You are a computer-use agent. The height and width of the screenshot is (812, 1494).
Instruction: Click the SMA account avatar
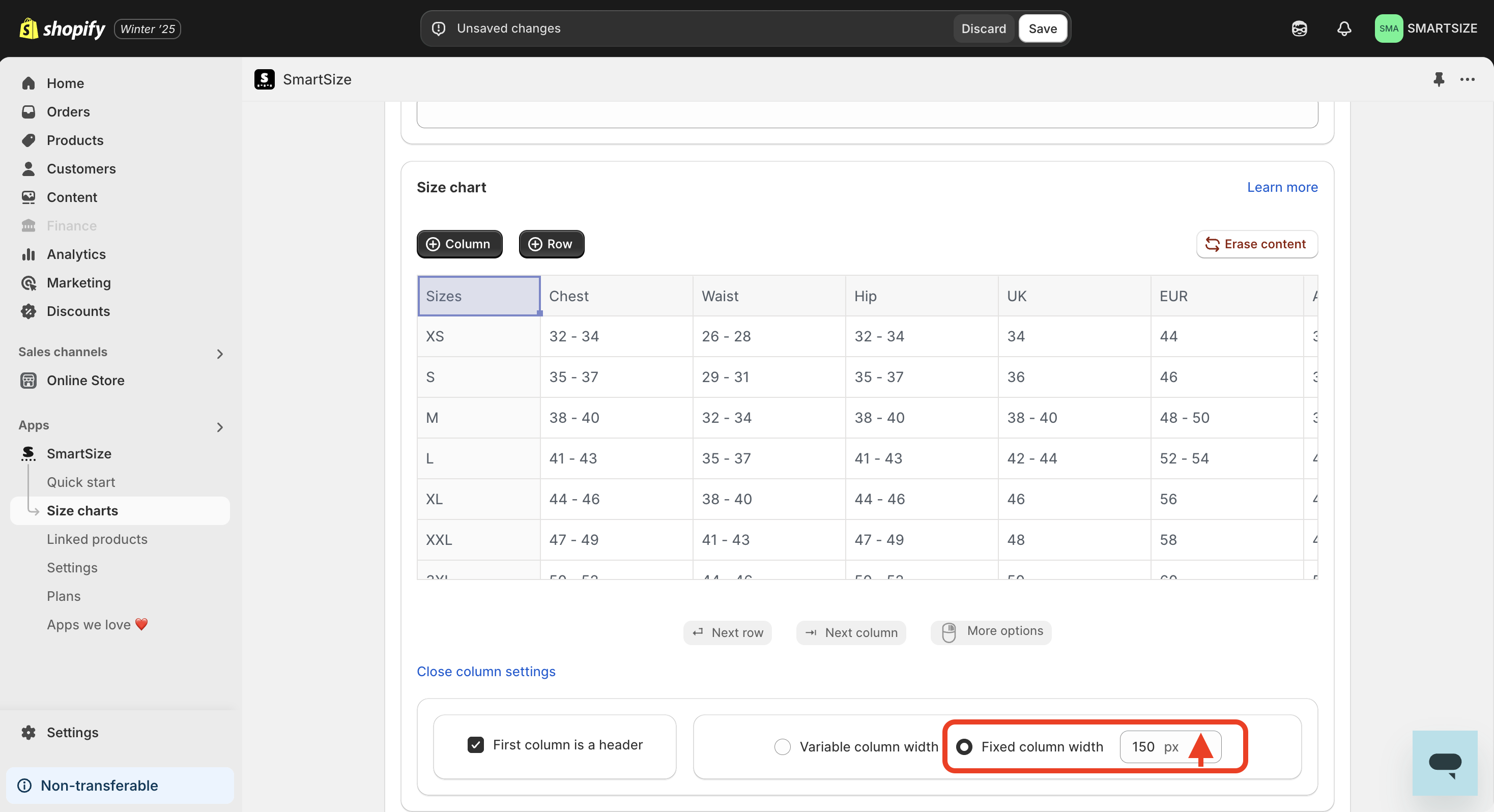pos(1389,28)
